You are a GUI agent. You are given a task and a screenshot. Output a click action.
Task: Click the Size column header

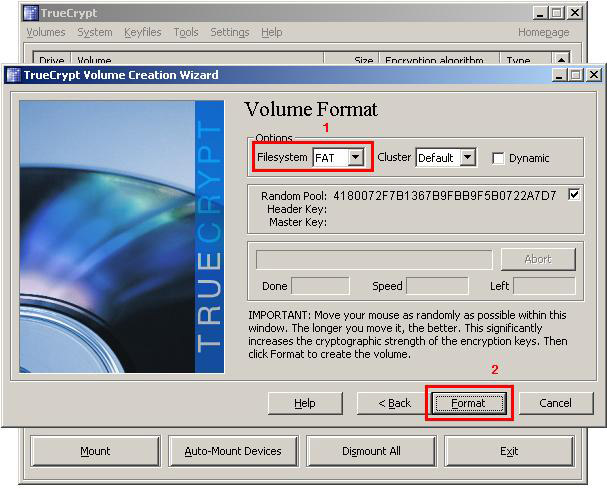coord(351,59)
